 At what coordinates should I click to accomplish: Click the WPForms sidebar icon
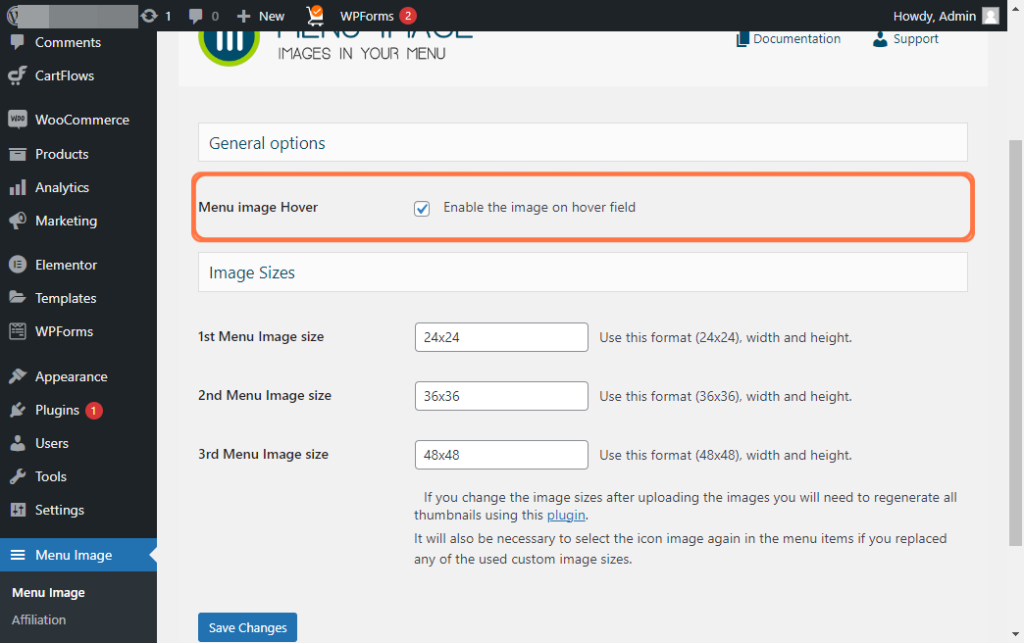tap(18, 331)
